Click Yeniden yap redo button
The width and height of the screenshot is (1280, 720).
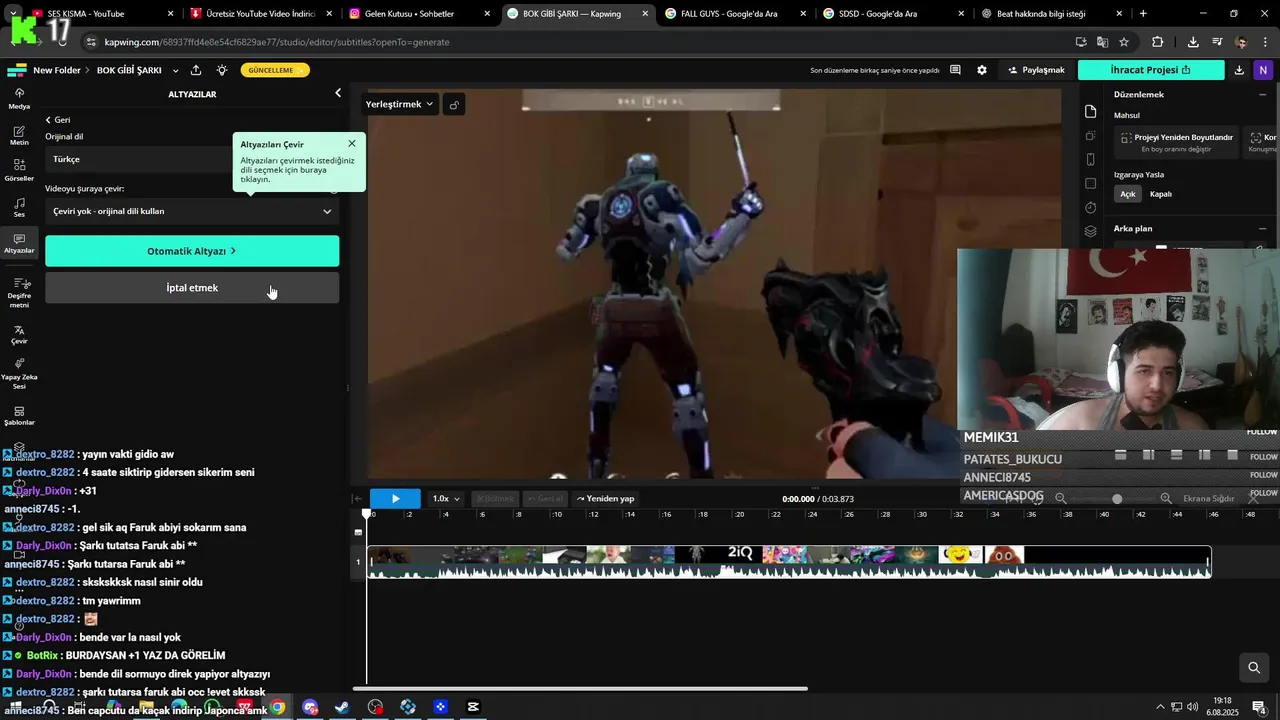tap(605, 499)
